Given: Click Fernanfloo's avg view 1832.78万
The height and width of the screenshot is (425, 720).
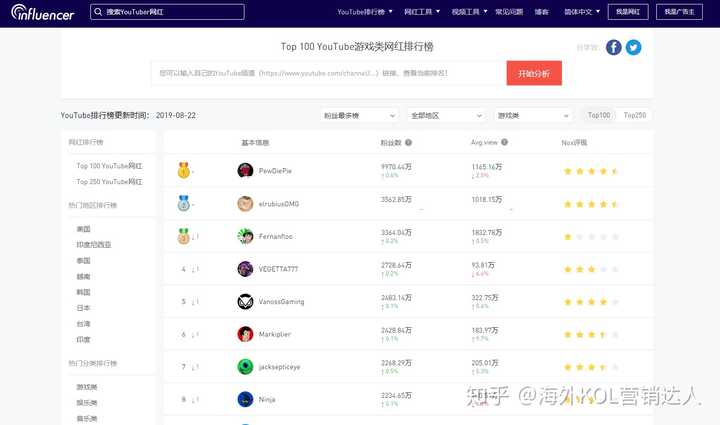Looking at the screenshot, I should coord(487,232).
